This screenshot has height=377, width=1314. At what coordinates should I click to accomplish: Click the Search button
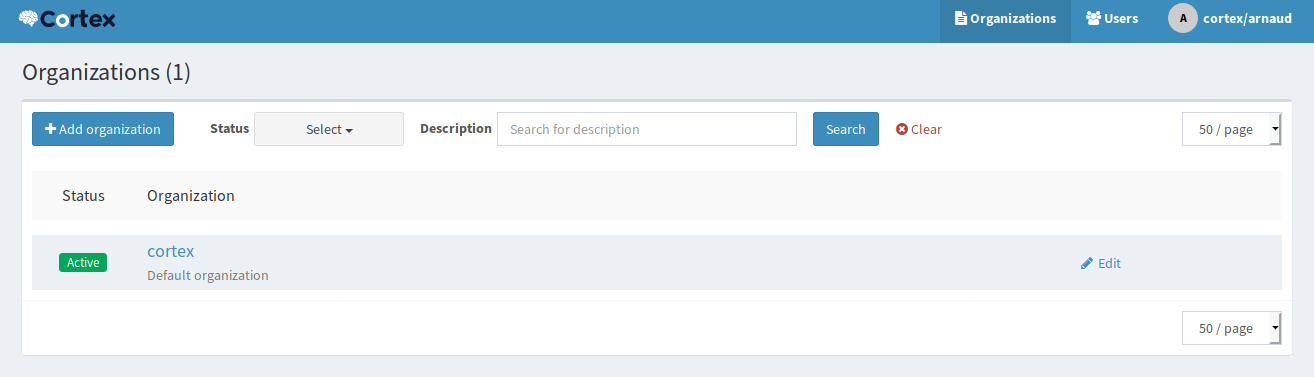(846, 129)
